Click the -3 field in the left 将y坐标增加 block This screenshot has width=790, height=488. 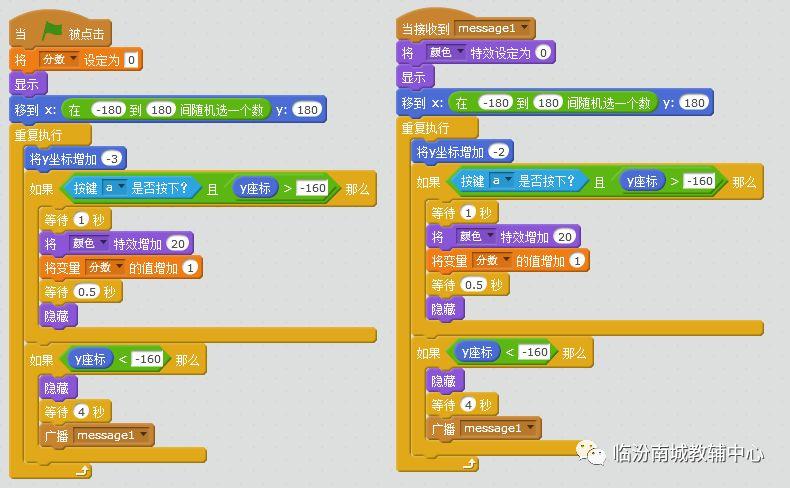pos(112,159)
